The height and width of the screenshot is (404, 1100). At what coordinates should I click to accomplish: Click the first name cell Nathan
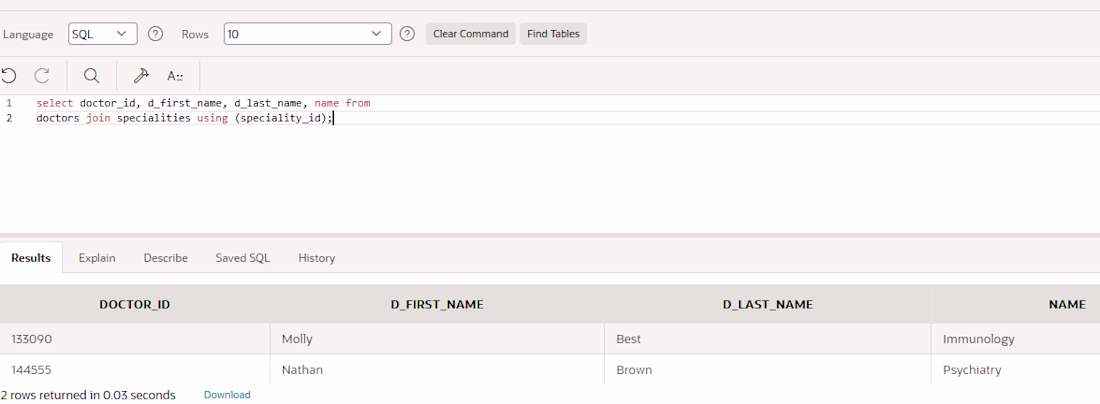coord(437,369)
